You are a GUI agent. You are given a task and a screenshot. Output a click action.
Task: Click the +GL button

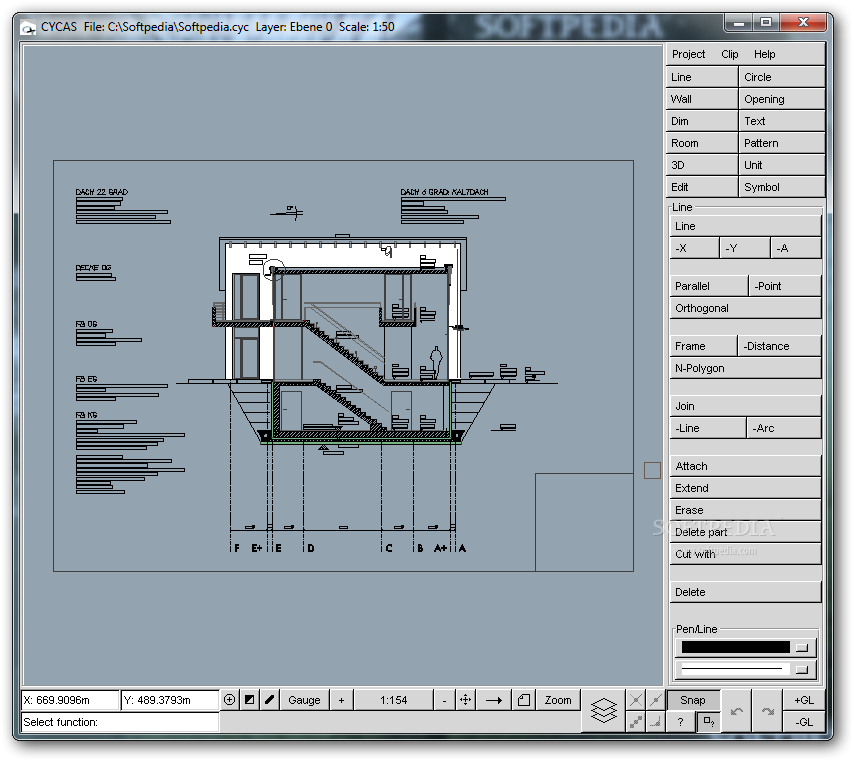804,700
